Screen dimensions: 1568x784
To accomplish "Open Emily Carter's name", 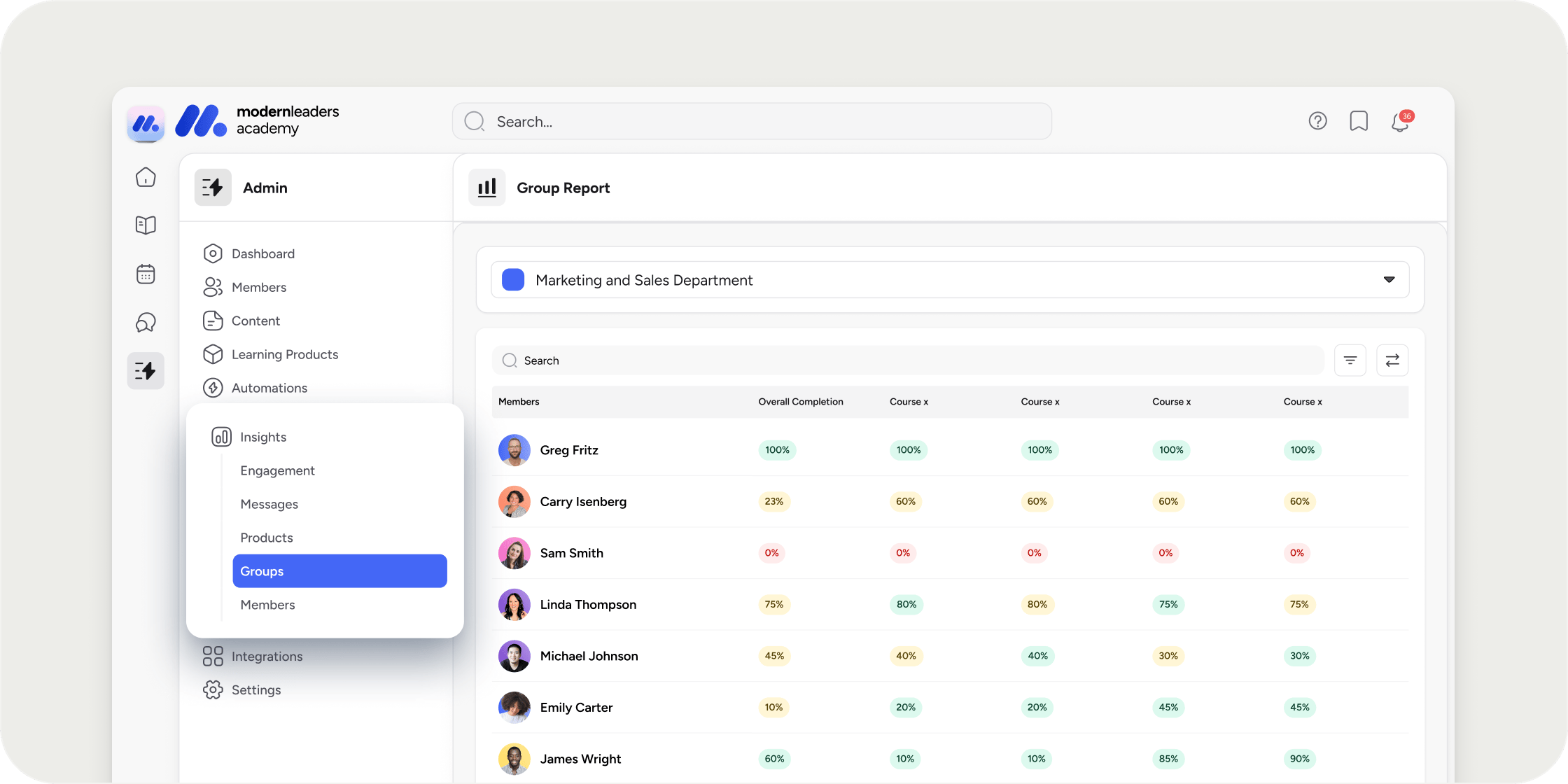I will pos(576,708).
